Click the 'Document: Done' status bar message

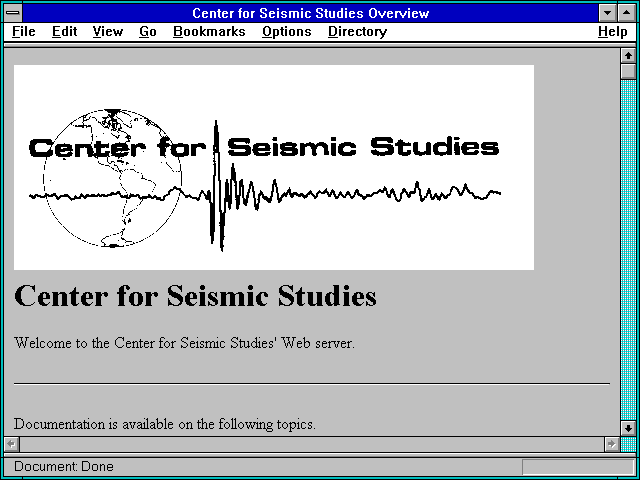tap(64, 467)
